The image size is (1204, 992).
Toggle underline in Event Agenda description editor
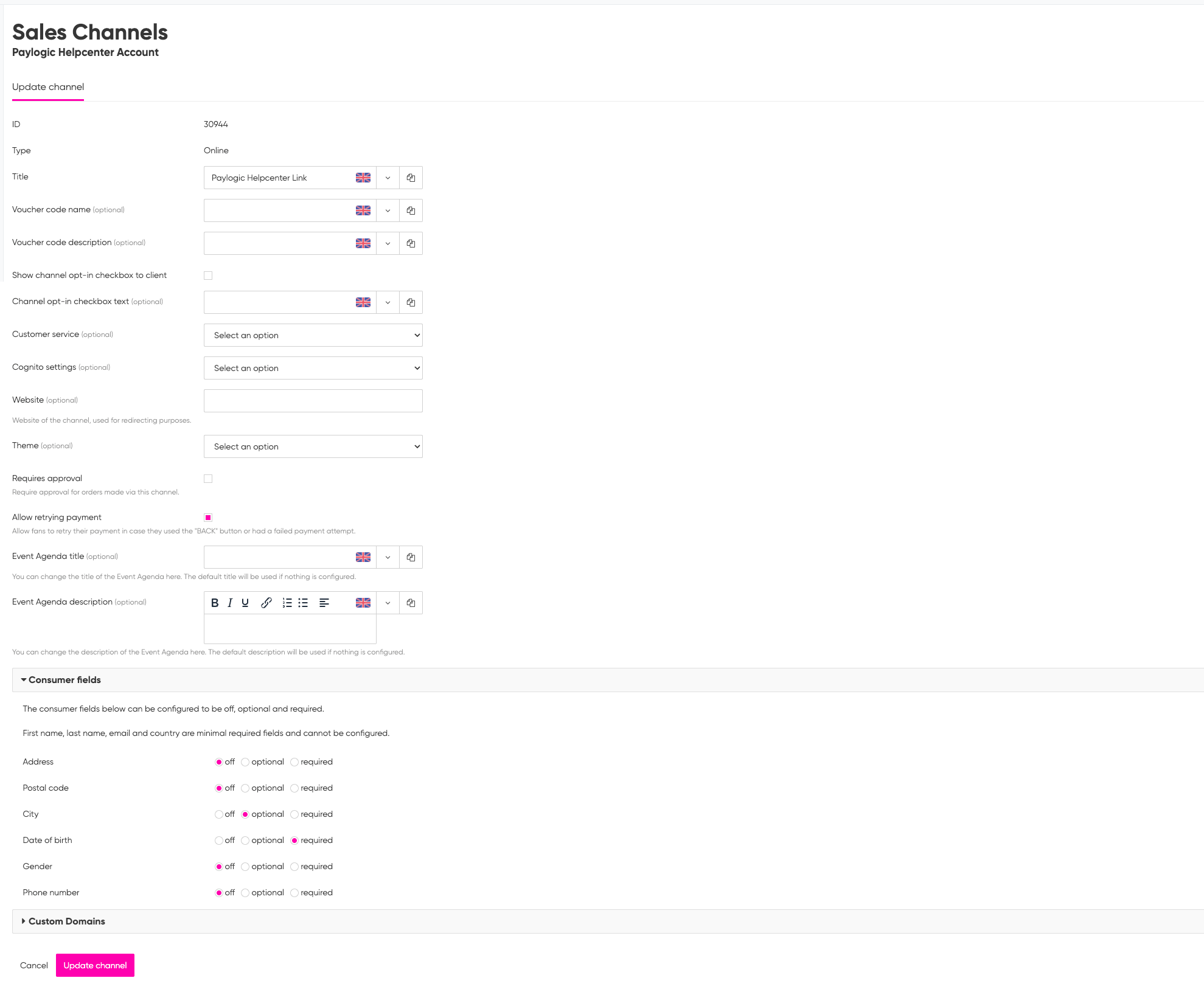245,603
